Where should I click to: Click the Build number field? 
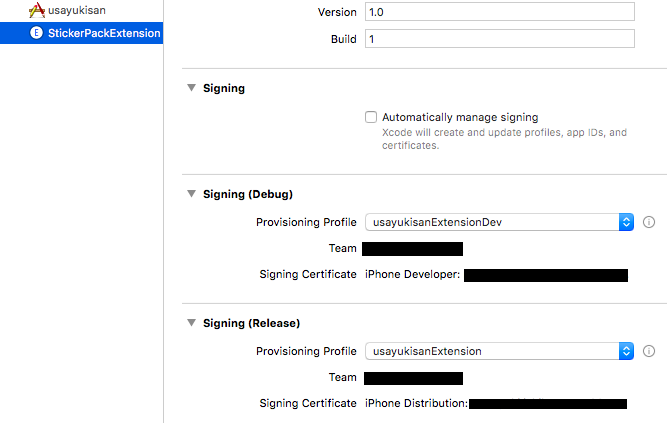tap(500, 39)
